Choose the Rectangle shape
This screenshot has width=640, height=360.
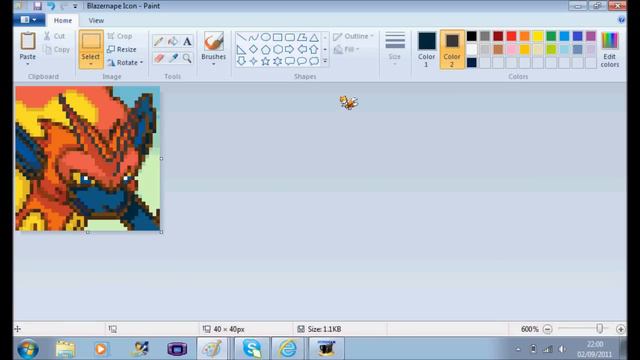click(x=278, y=38)
